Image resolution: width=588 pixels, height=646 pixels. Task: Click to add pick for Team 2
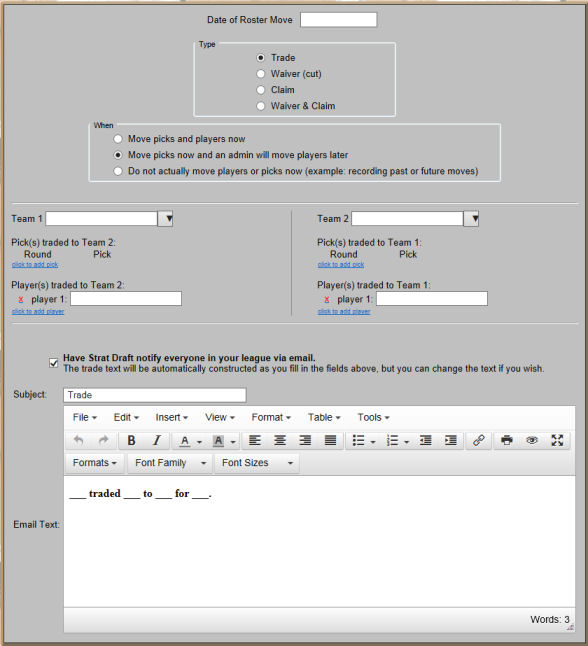click(x=341, y=264)
